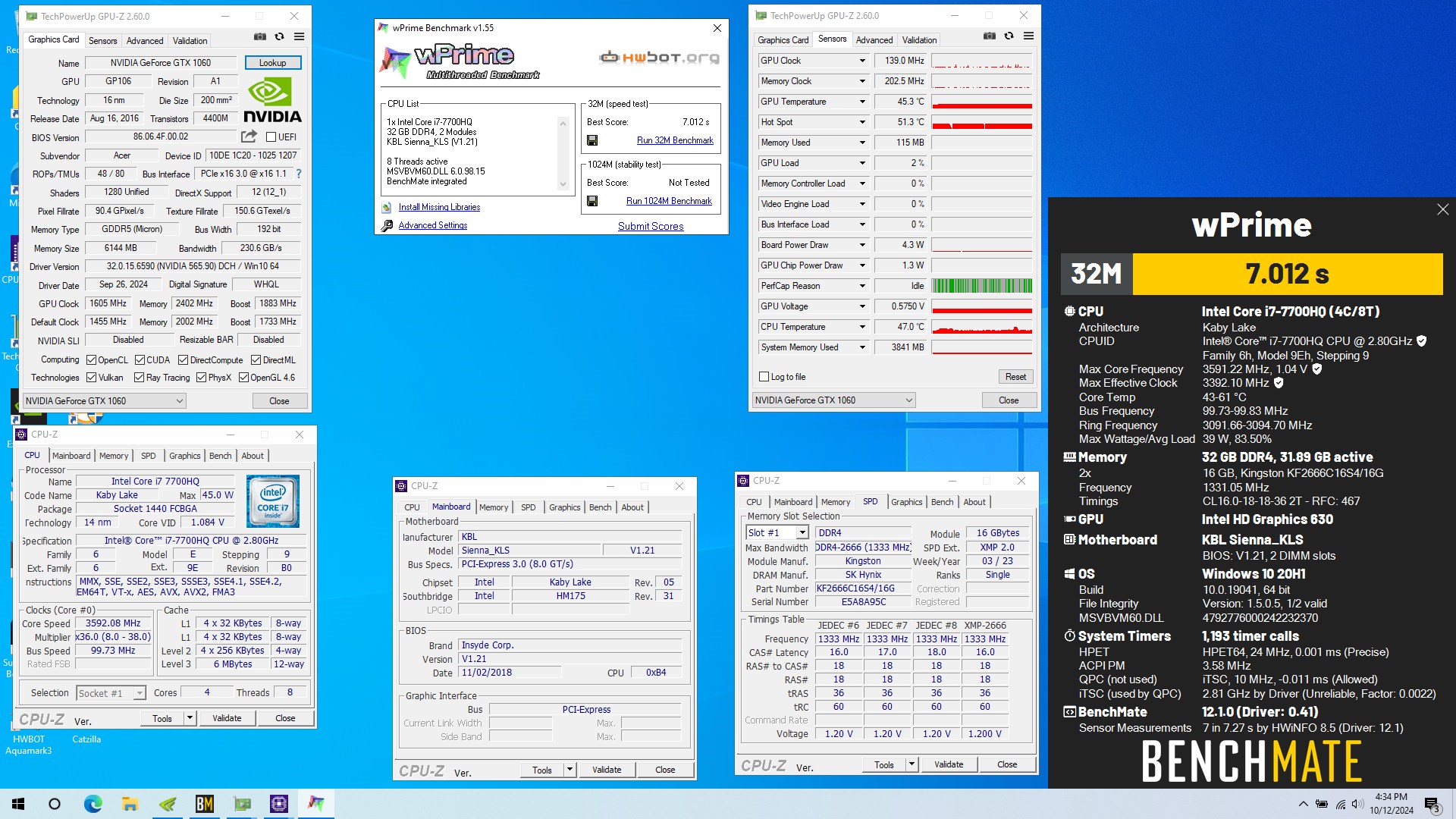Click Validate button in left CPU-Z
This screenshot has height=819, width=1456.
(227, 718)
